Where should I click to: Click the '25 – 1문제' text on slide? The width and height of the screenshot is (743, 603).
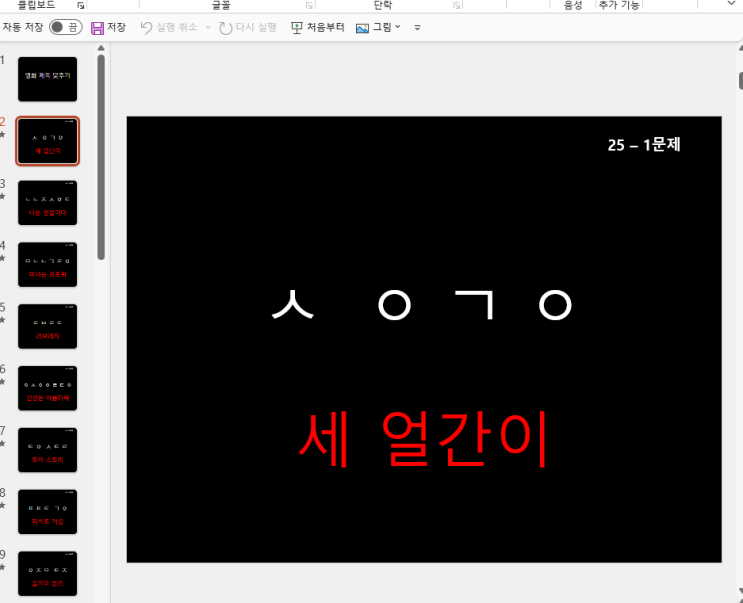(x=643, y=144)
